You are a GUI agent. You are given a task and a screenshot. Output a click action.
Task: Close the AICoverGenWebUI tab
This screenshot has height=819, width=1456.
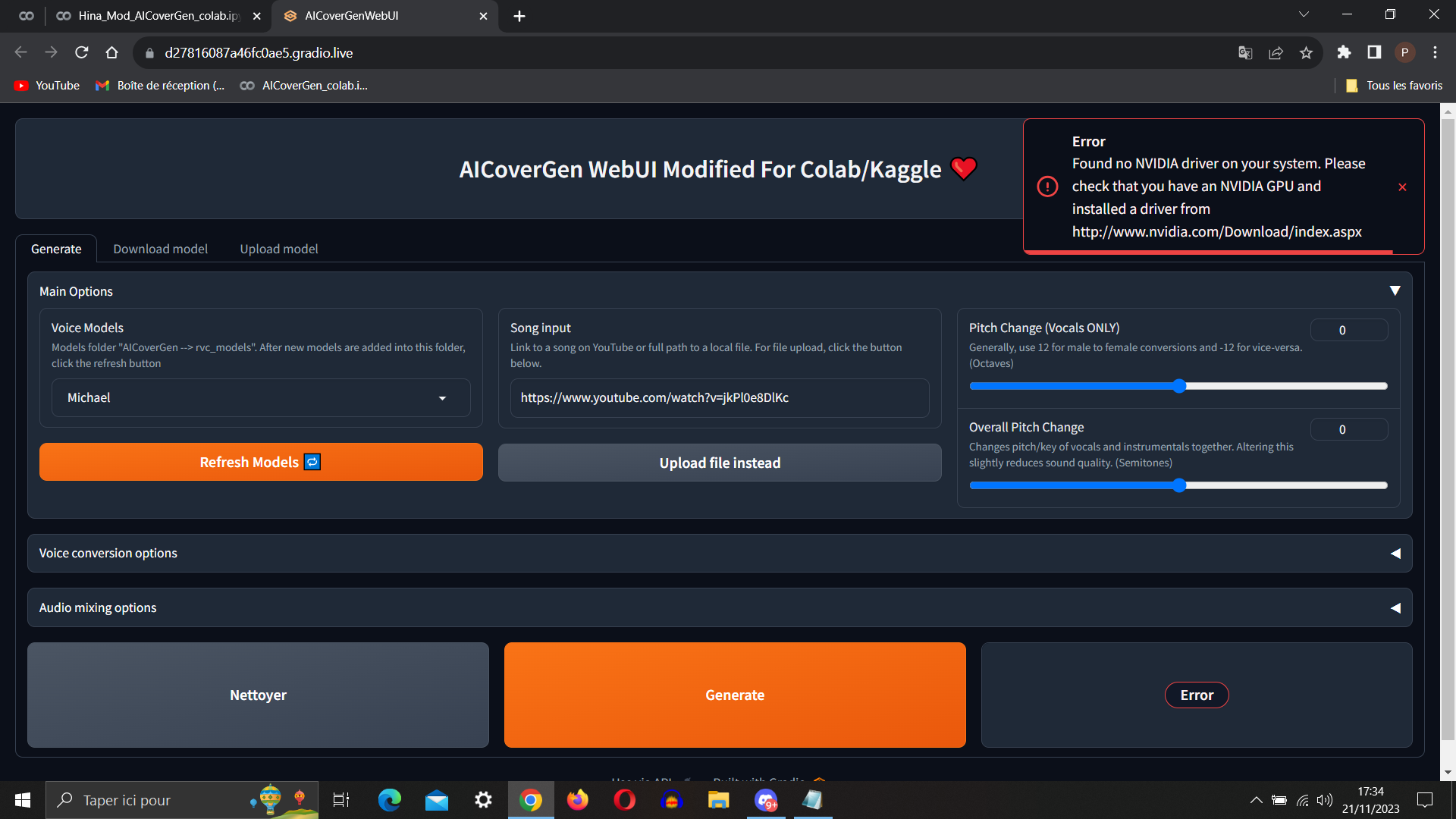pyautogui.click(x=484, y=16)
